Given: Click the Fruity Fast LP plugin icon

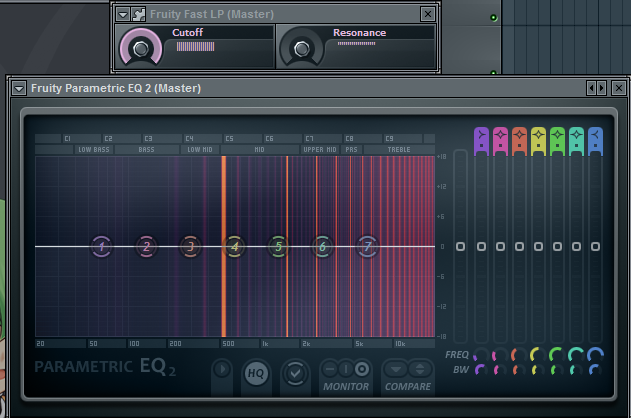Looking at the screenshot, I should click(139, 14).
